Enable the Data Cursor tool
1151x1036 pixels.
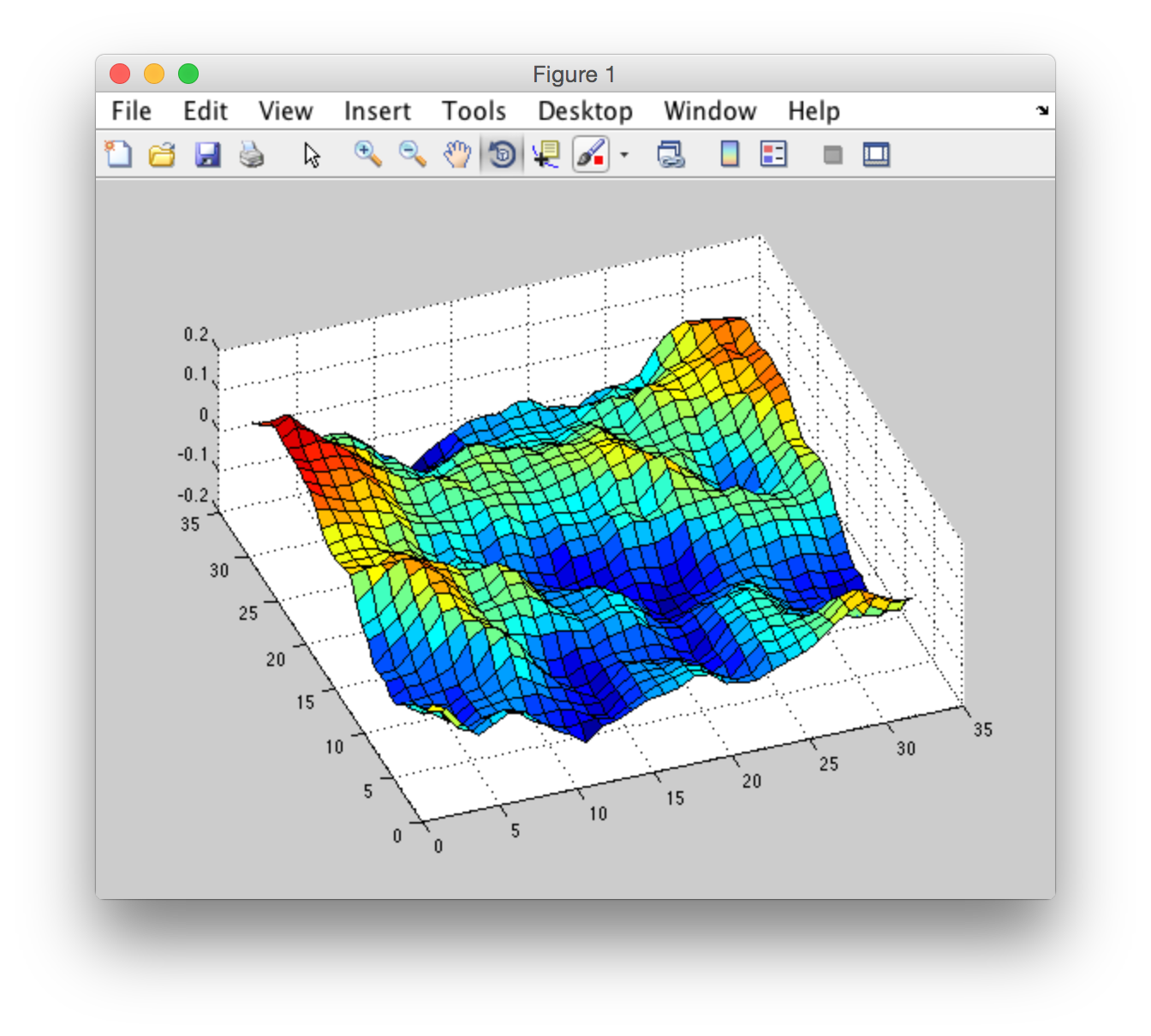(x=546, y=155)
